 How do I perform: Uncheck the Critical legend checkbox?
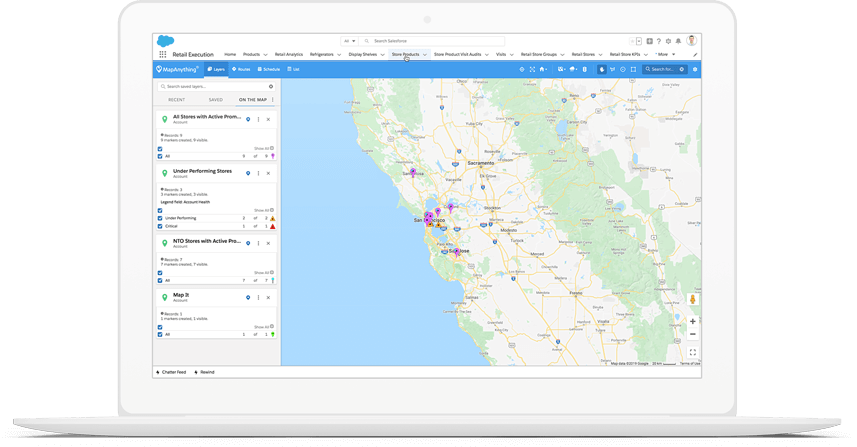tap(160, 226)
